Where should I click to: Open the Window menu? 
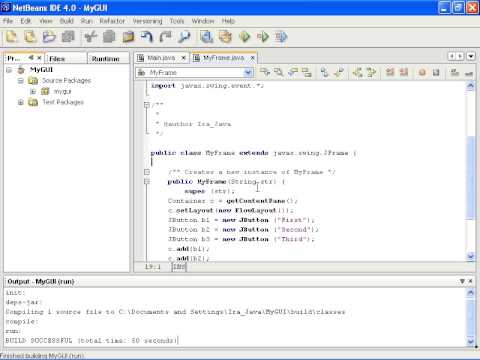[x=203, y=21]
